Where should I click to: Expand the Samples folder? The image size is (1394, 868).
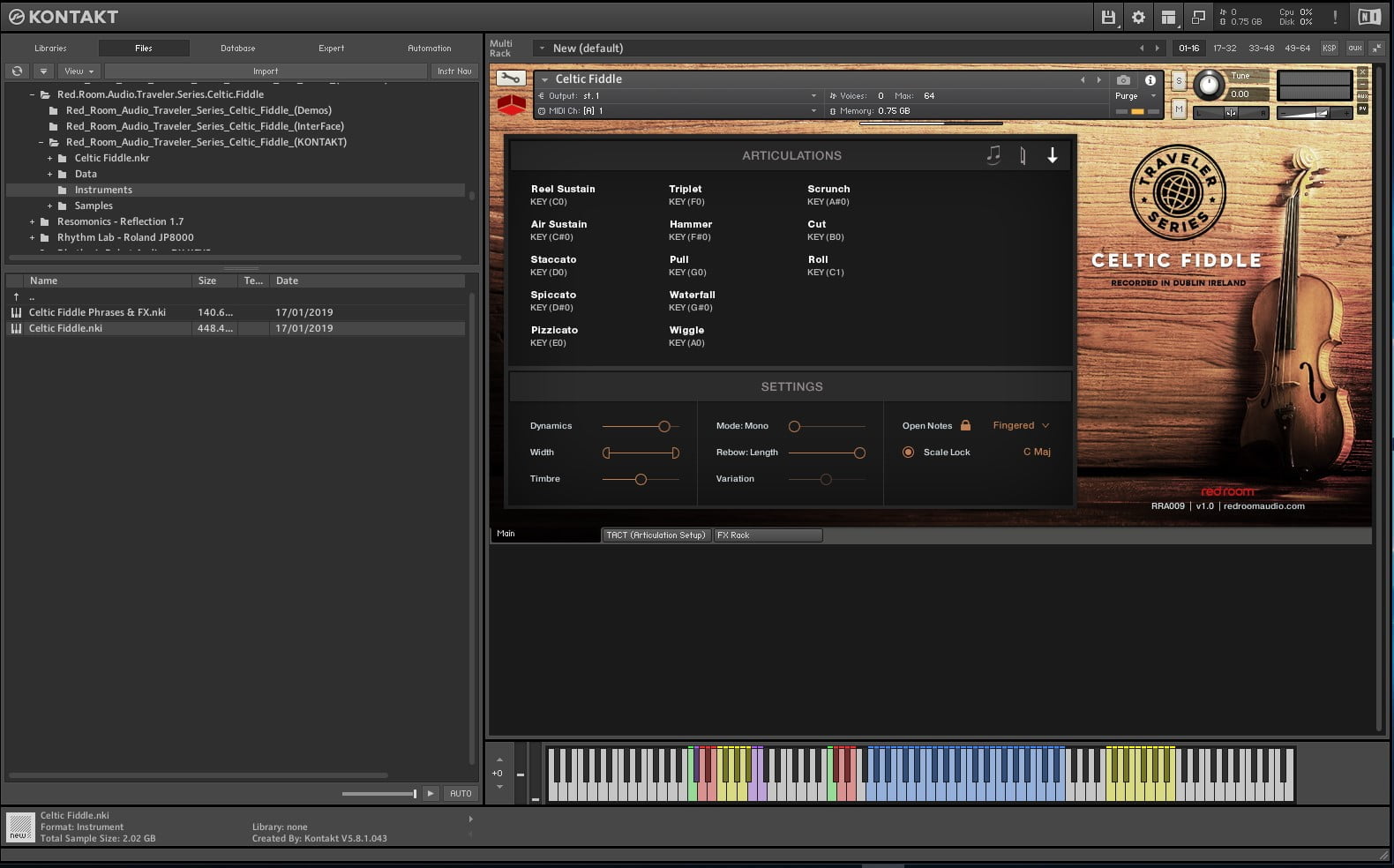50,206
